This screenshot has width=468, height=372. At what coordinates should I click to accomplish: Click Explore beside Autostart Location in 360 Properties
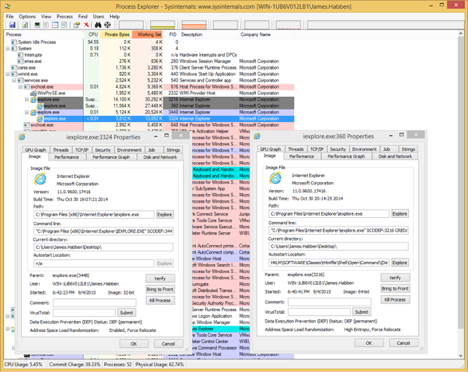pyautogui.click(x=400, y=263)
